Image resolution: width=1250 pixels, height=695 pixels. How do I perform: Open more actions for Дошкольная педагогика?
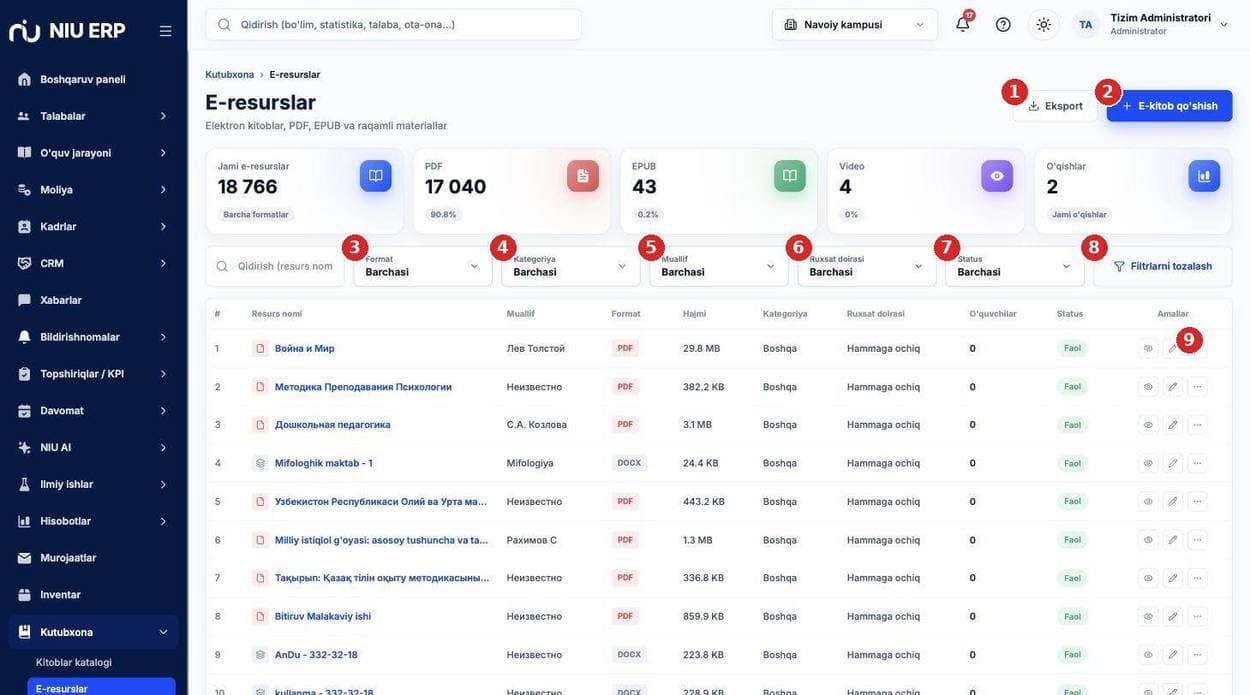1197,425
